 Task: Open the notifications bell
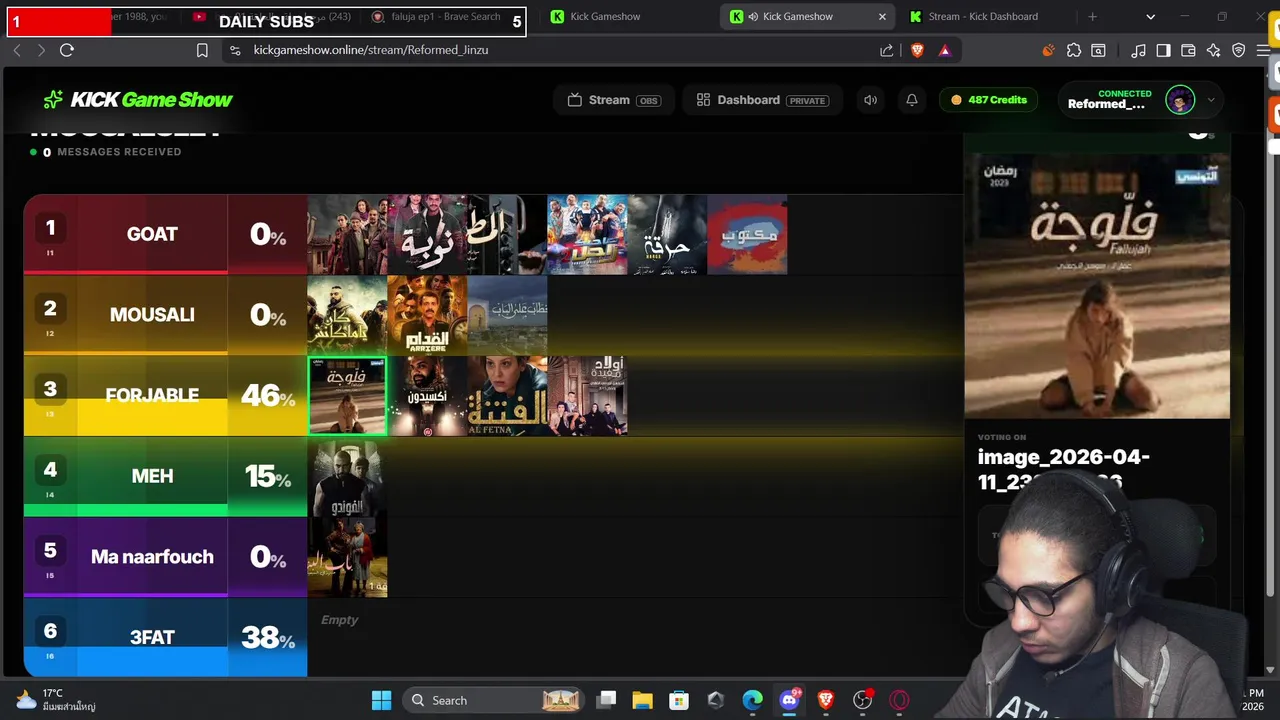(912, 100)
